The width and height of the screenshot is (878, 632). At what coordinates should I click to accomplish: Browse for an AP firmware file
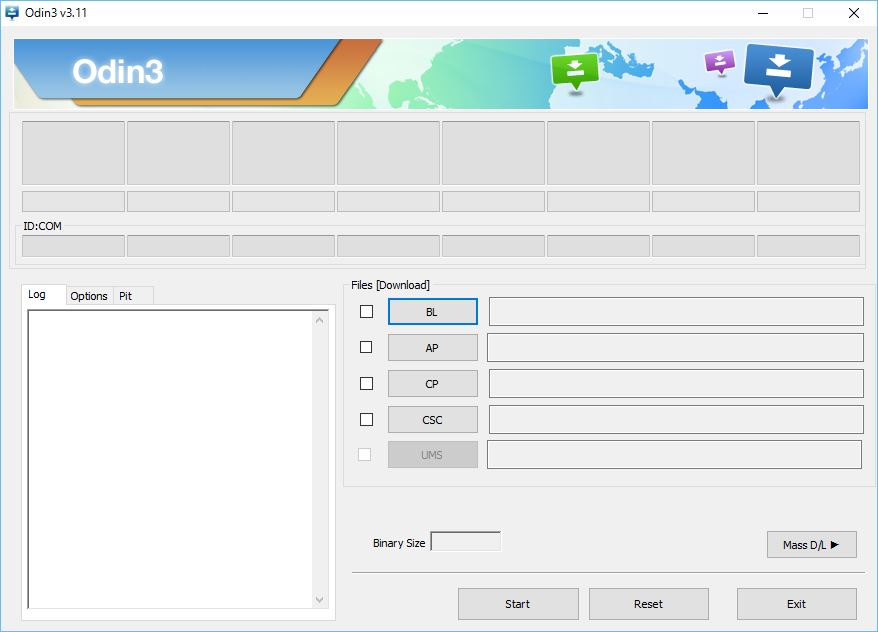[x=433, y=348]
